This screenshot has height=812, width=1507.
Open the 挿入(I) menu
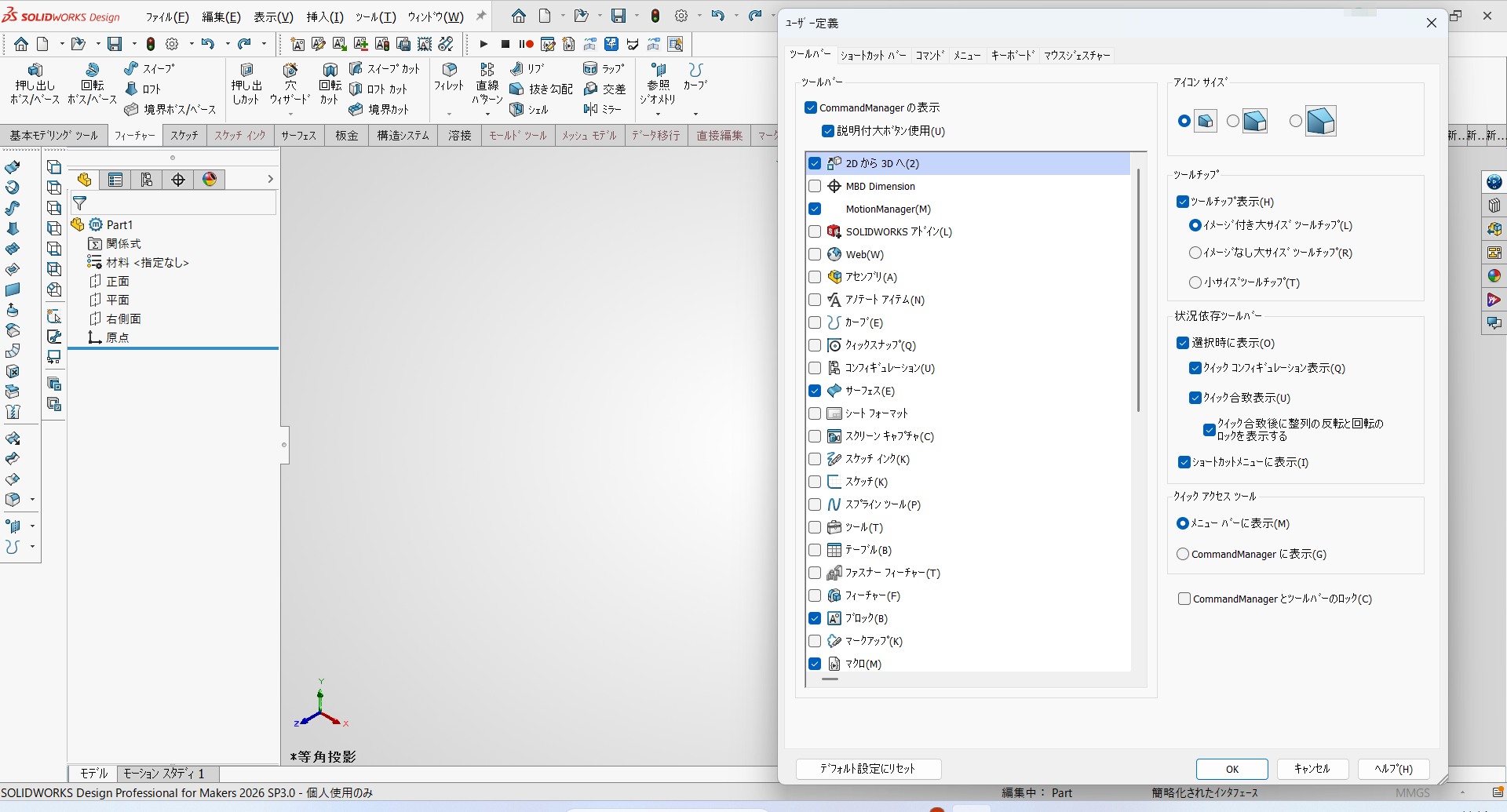324,16
